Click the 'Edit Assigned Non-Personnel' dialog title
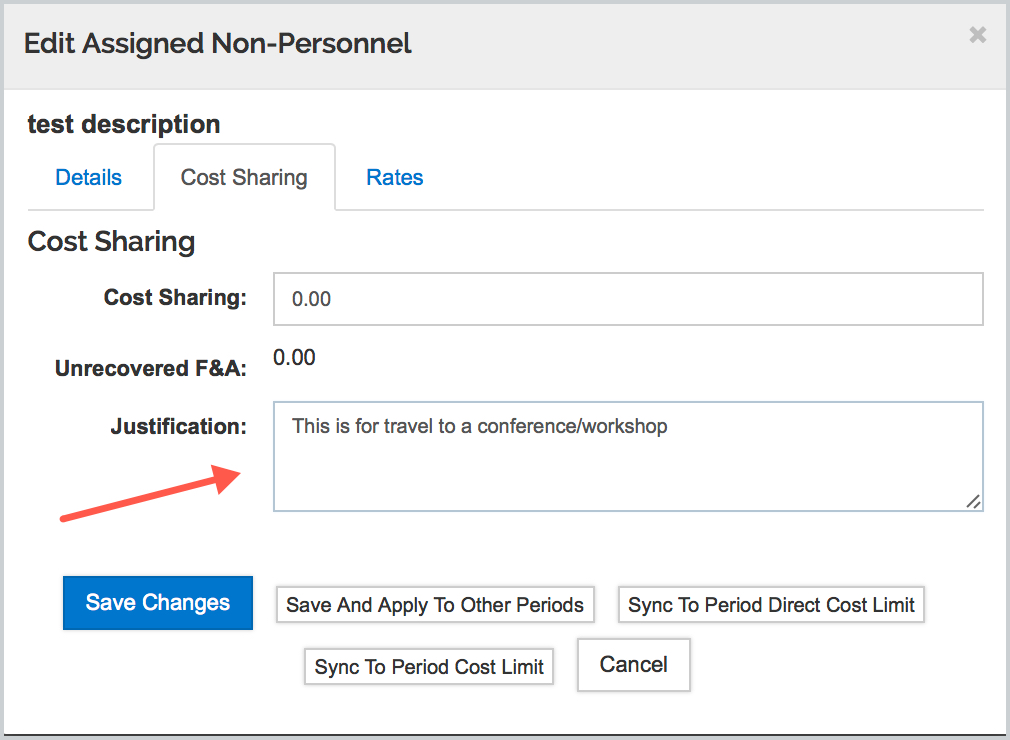The width and height of the screenshot is (1010, 740). click(x=218, y=44)
